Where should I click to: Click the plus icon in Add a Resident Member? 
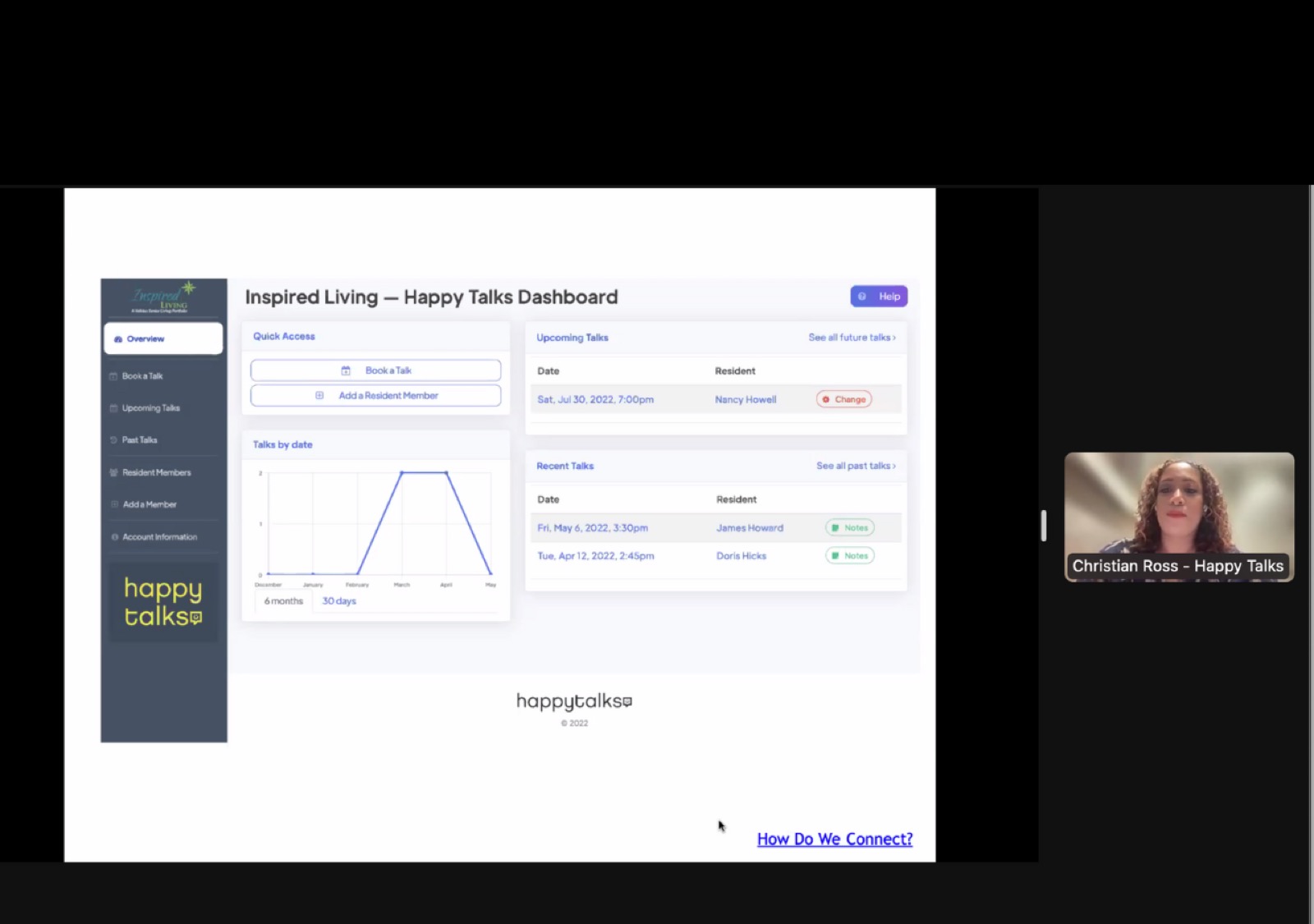tap(319, 396)
